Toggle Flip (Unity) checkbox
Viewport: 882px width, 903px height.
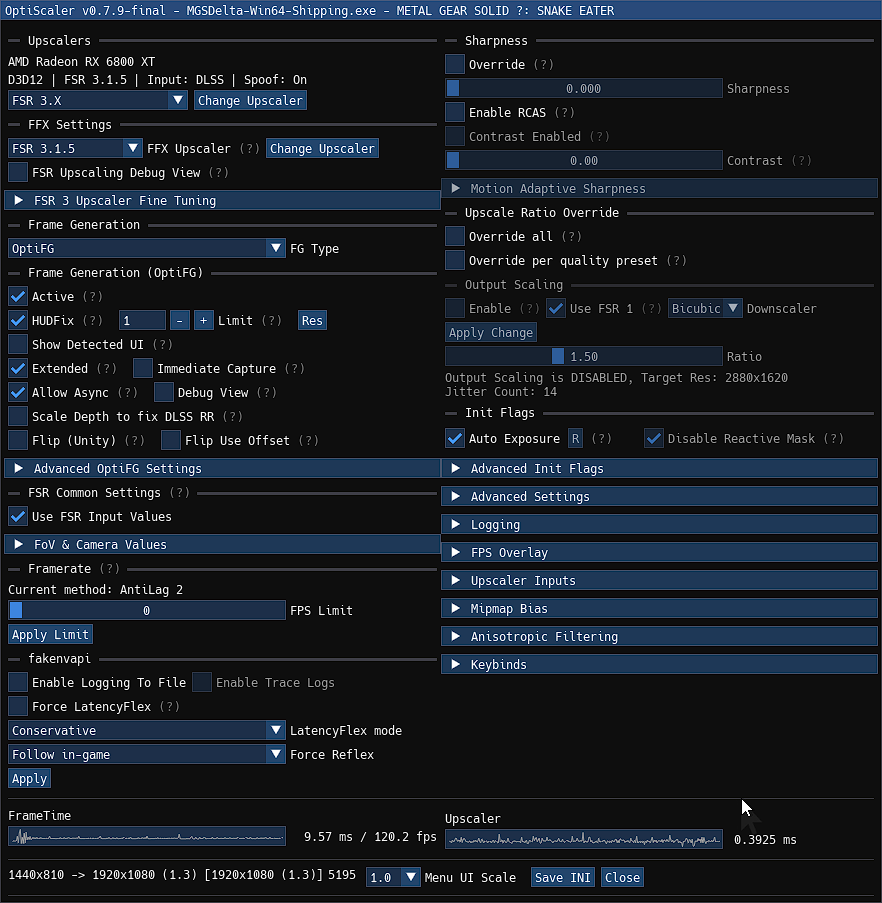(18, 441)
